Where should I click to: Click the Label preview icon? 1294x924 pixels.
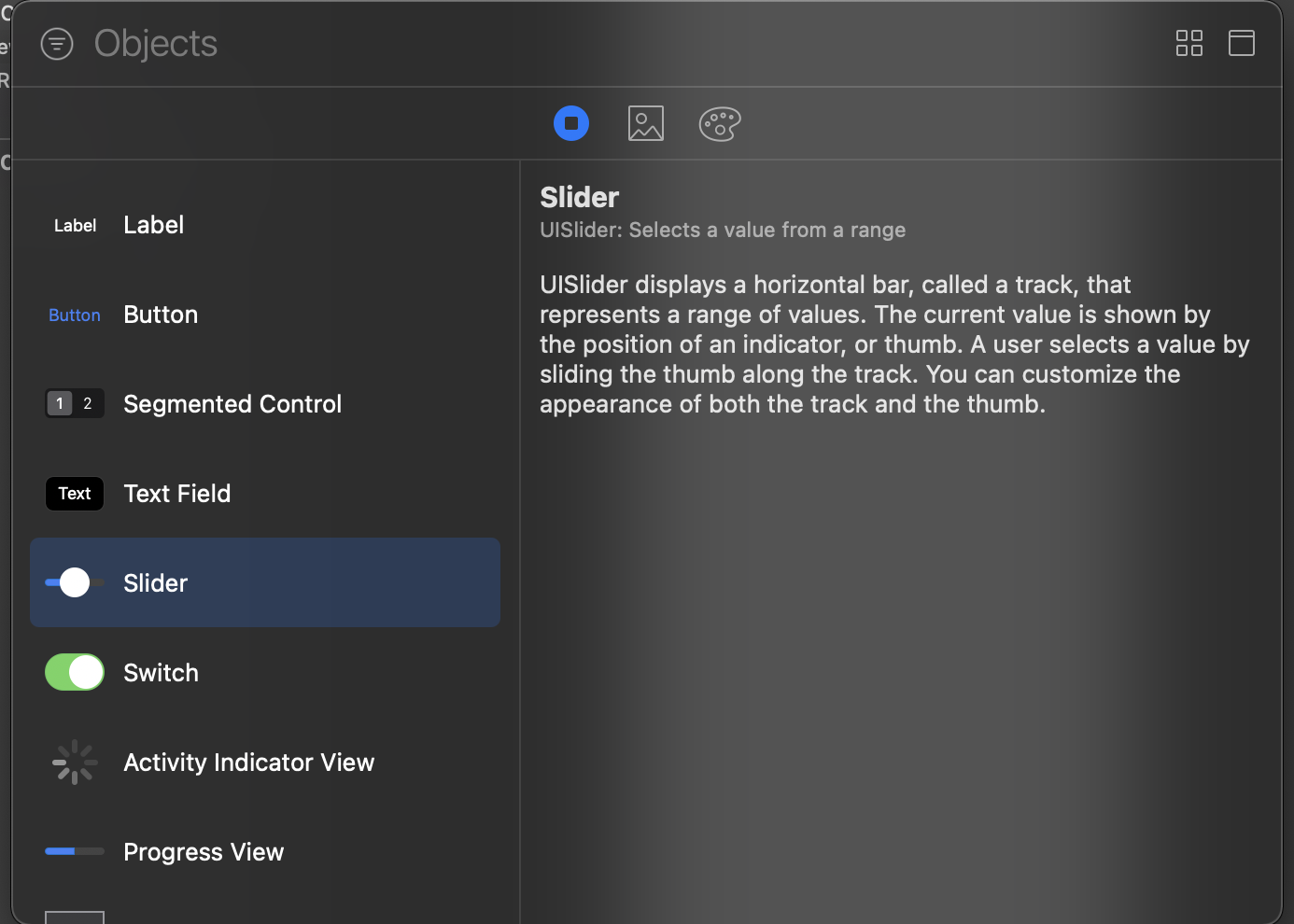pos(75,226)
